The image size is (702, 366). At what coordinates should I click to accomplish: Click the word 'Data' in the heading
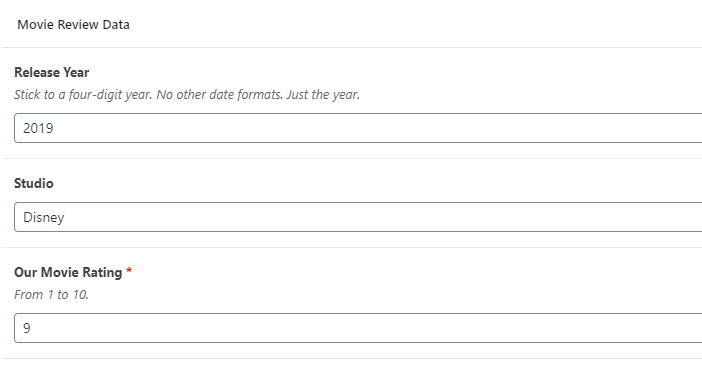(116, 25)
